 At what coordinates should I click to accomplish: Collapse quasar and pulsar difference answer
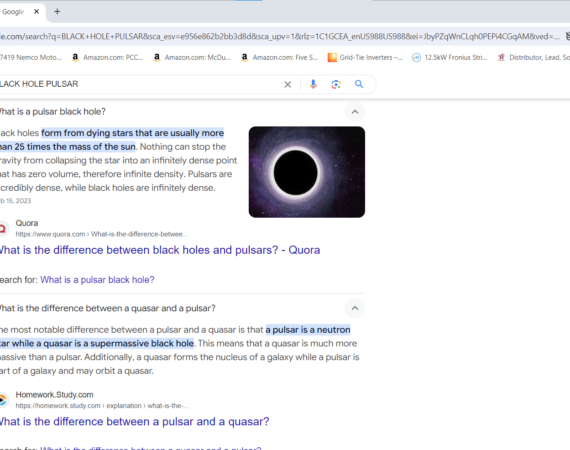355,308
